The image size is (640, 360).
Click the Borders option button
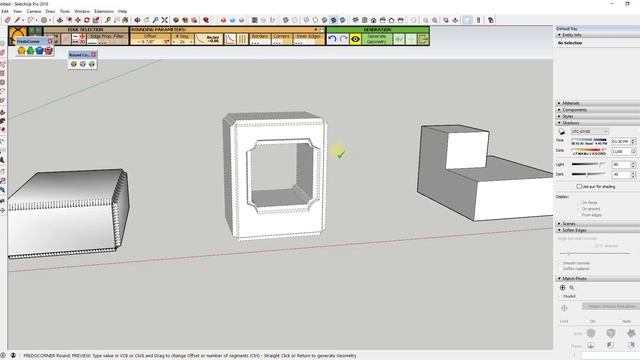[x=260, y=39]
